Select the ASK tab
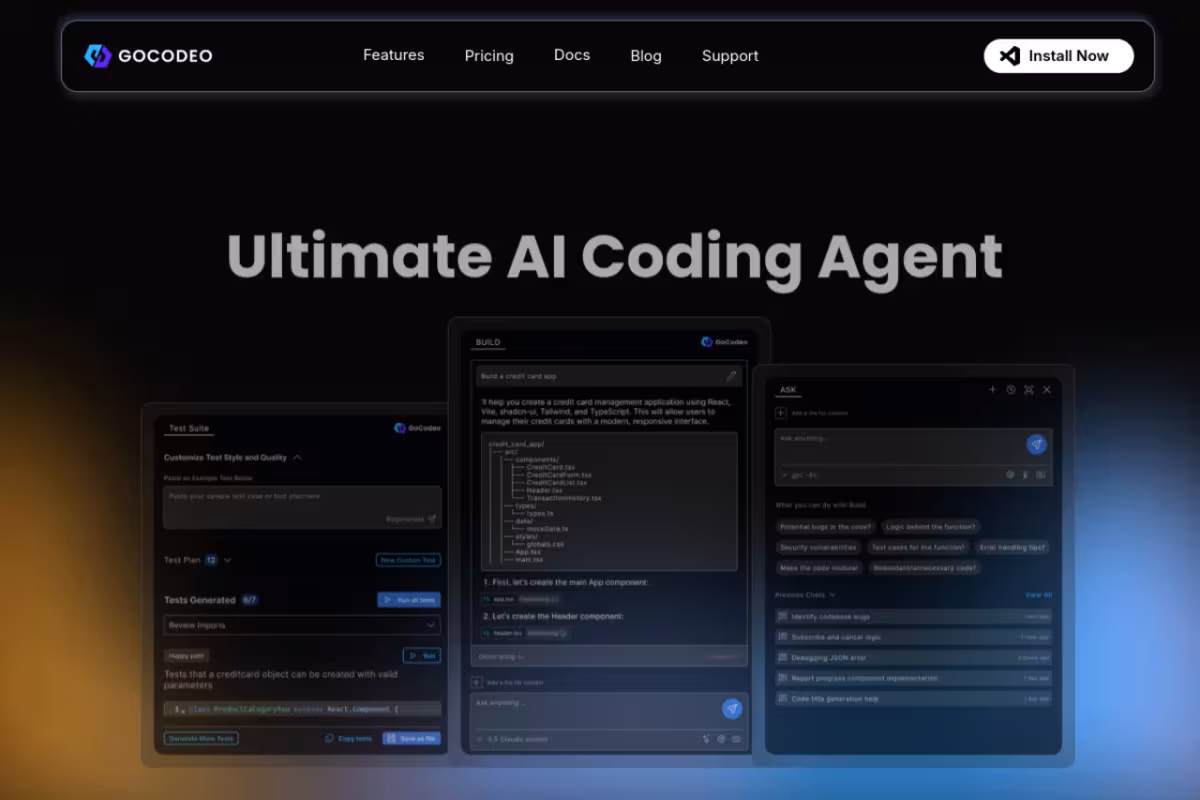Viewport: 1200px width, 800px height. 788,390
